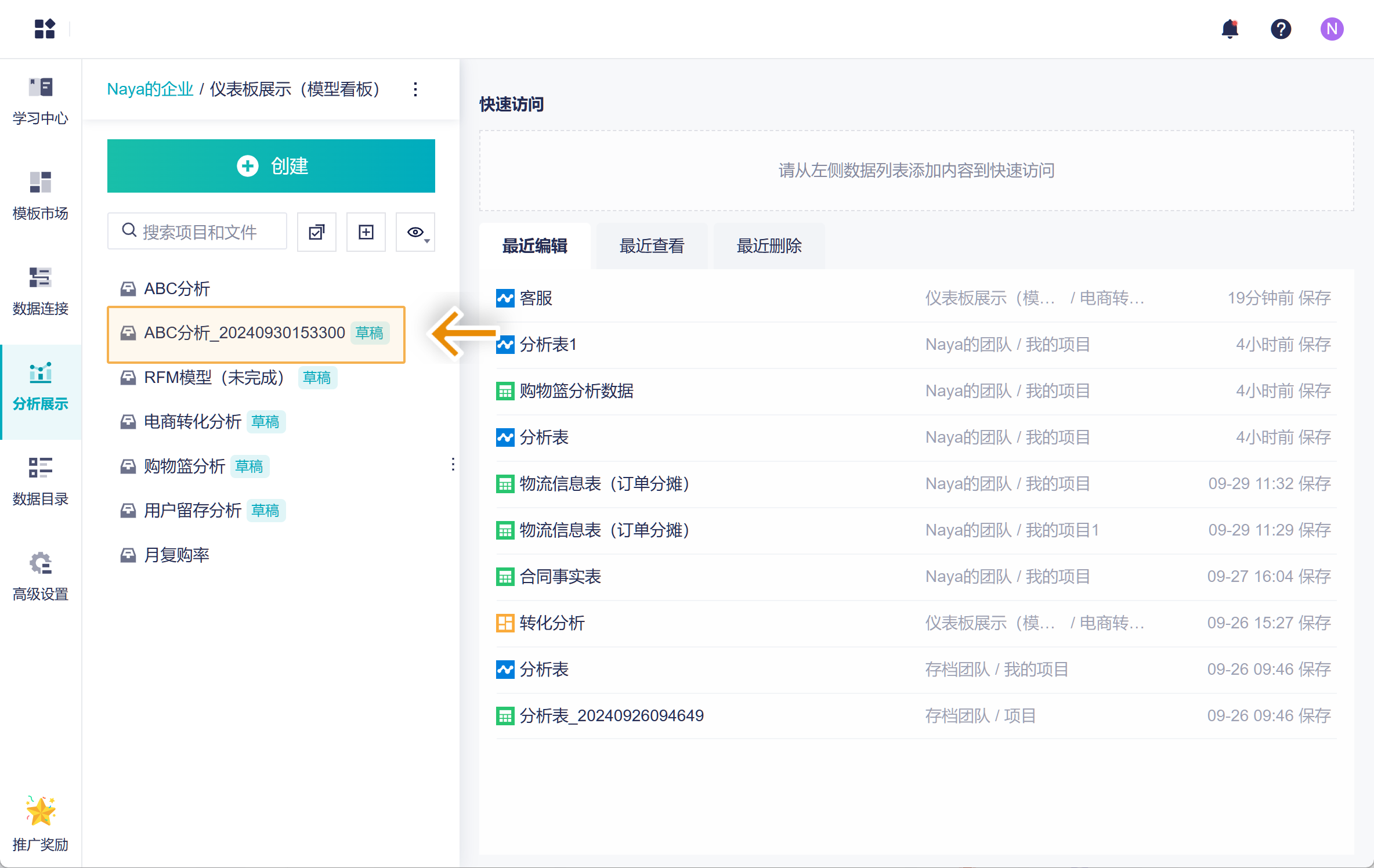1374x868 pixels.
Task: Click the 草稿 tag on 用户留存分析
Action: click(265, 511)
